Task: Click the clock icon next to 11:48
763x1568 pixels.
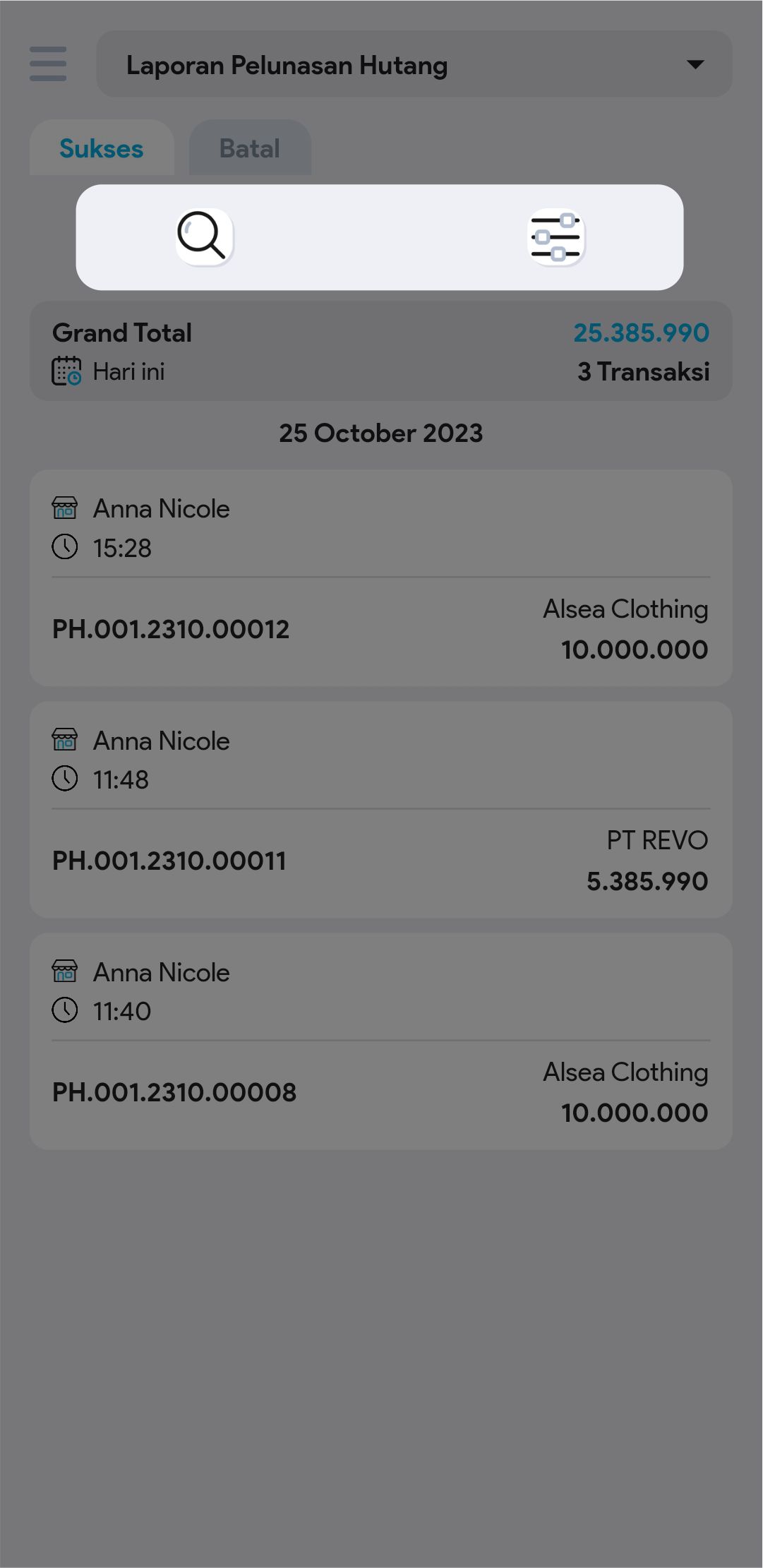Action: click(65, 779)
